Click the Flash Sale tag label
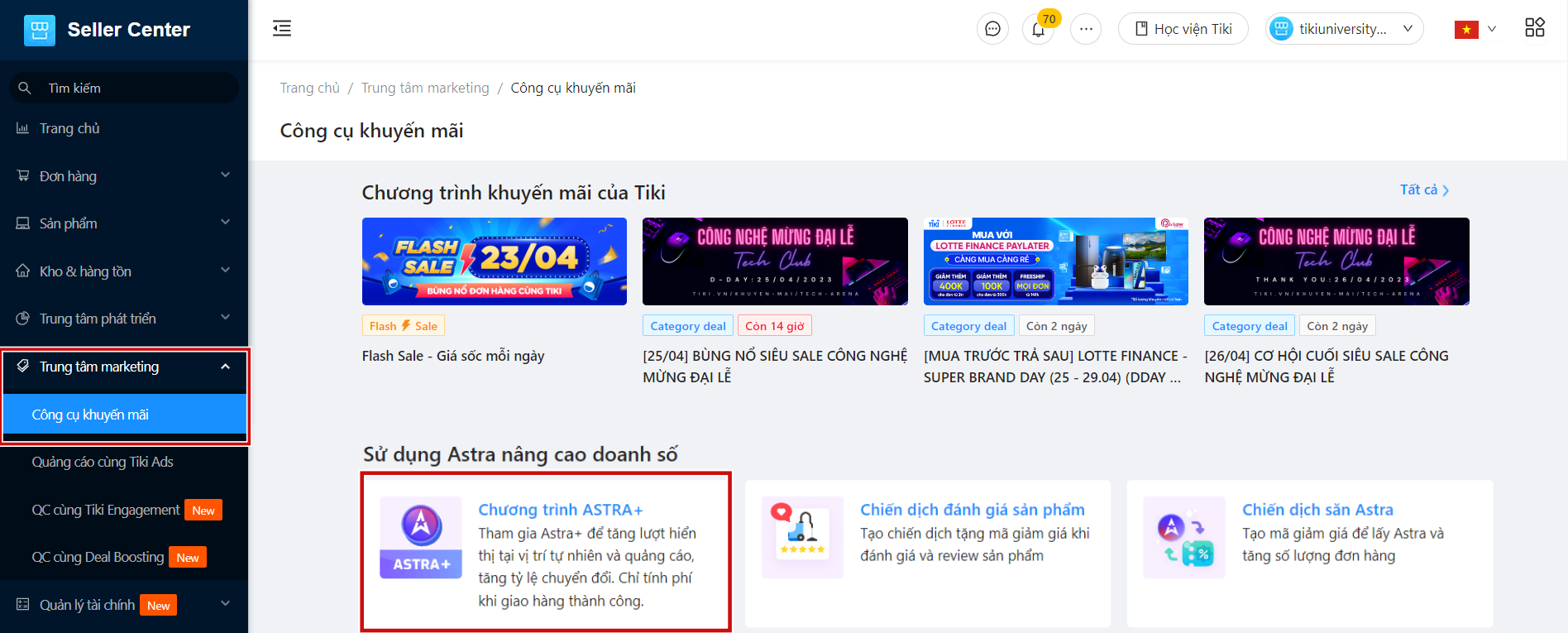The image size is (1568, 633). (404, 326)
